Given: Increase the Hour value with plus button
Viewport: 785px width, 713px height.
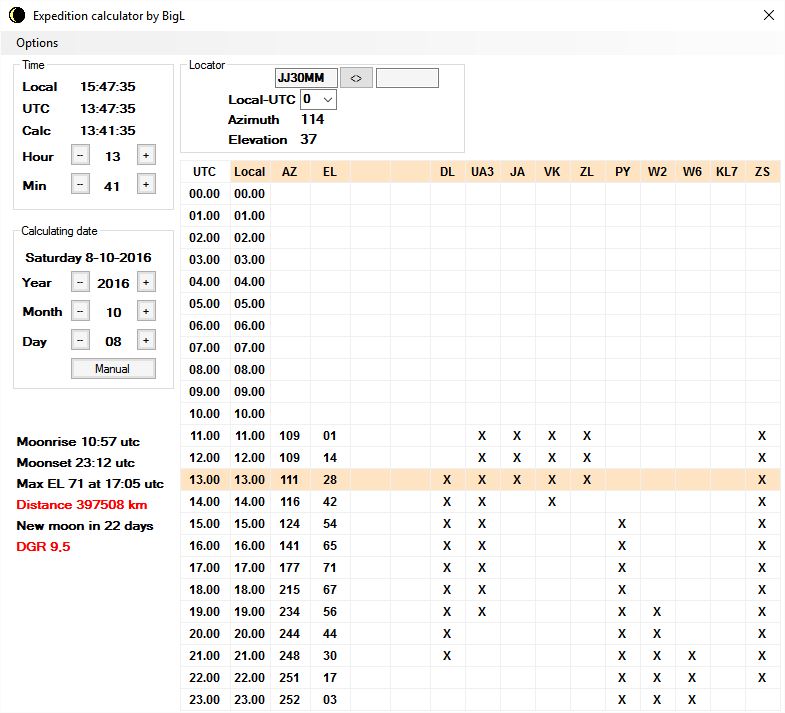Looking at the screenshot, I should [x=146, y=156].
